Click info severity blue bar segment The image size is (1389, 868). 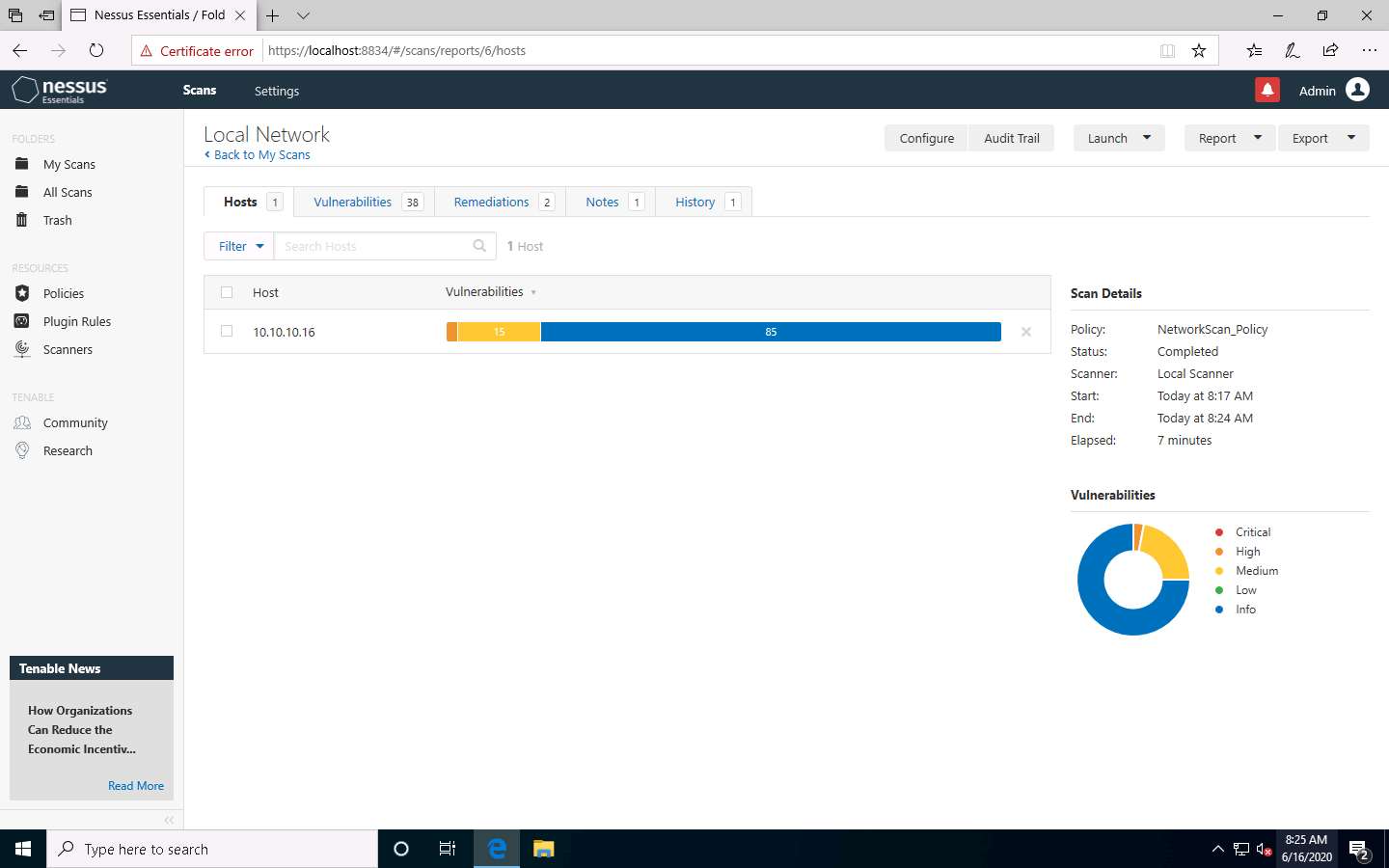(771, 332)
